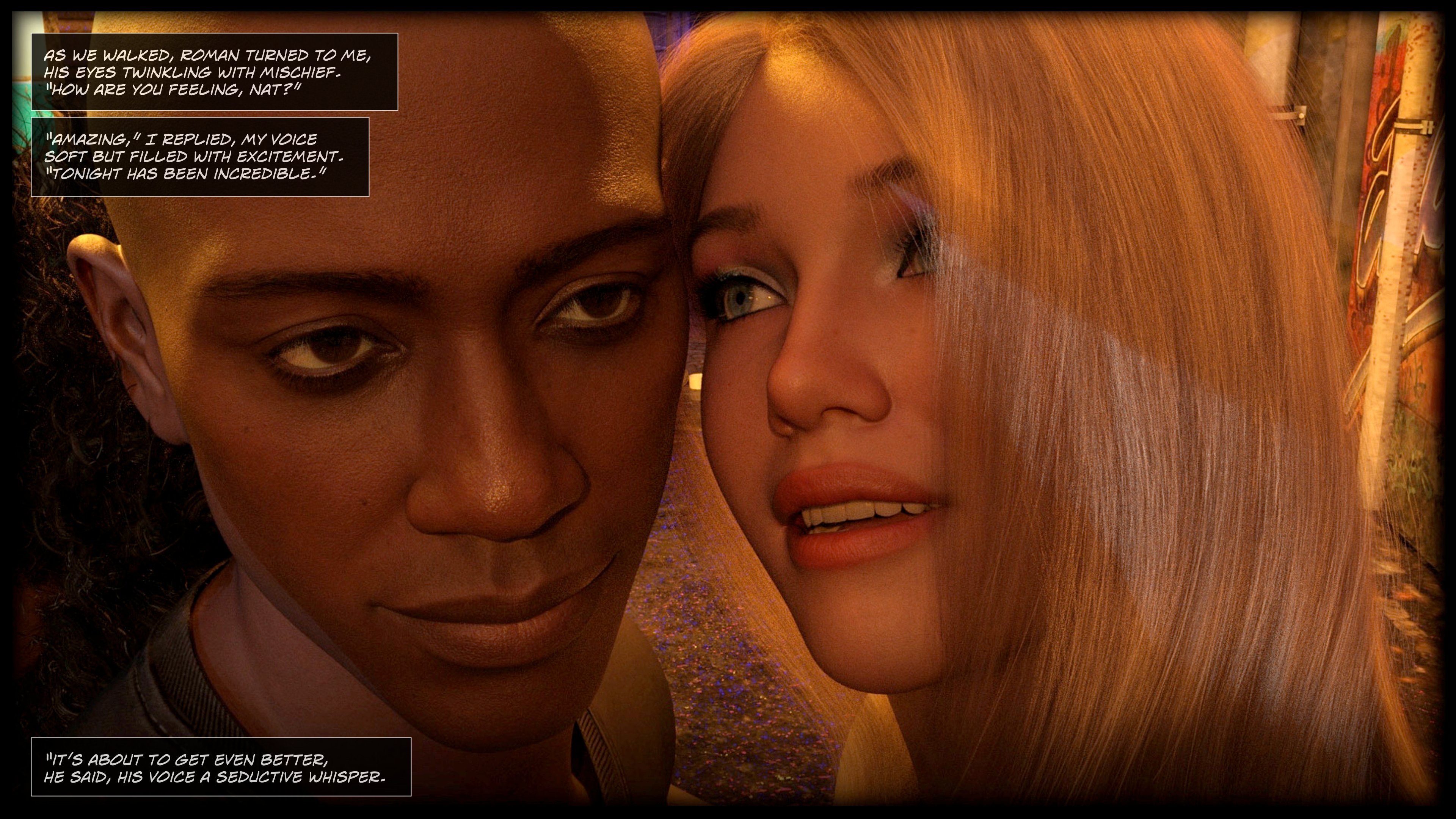The width and height of the screenshot is (1456, 819).
Task: Click the "Amazing," I replied caption box
Action: coord(199,157)
